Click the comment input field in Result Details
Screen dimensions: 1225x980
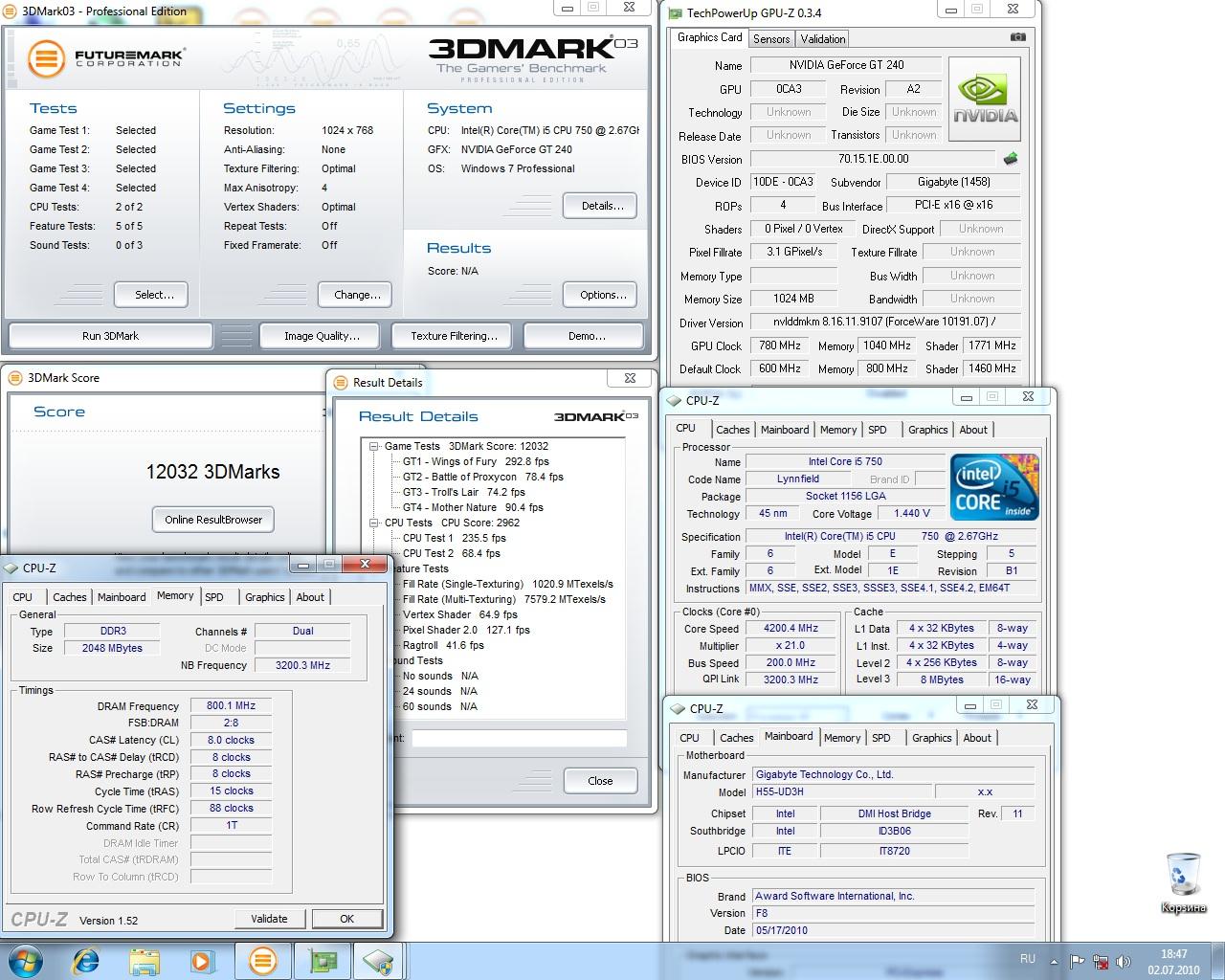[x=519, y=738]
